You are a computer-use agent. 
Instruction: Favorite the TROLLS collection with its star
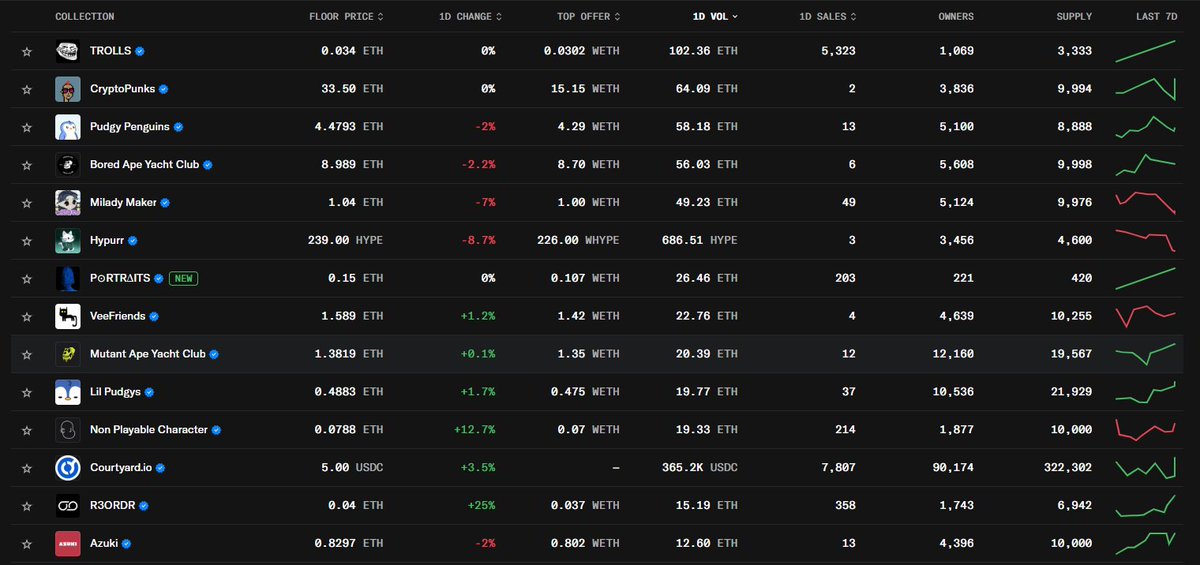pyautogui.click(x=27, y=51)
